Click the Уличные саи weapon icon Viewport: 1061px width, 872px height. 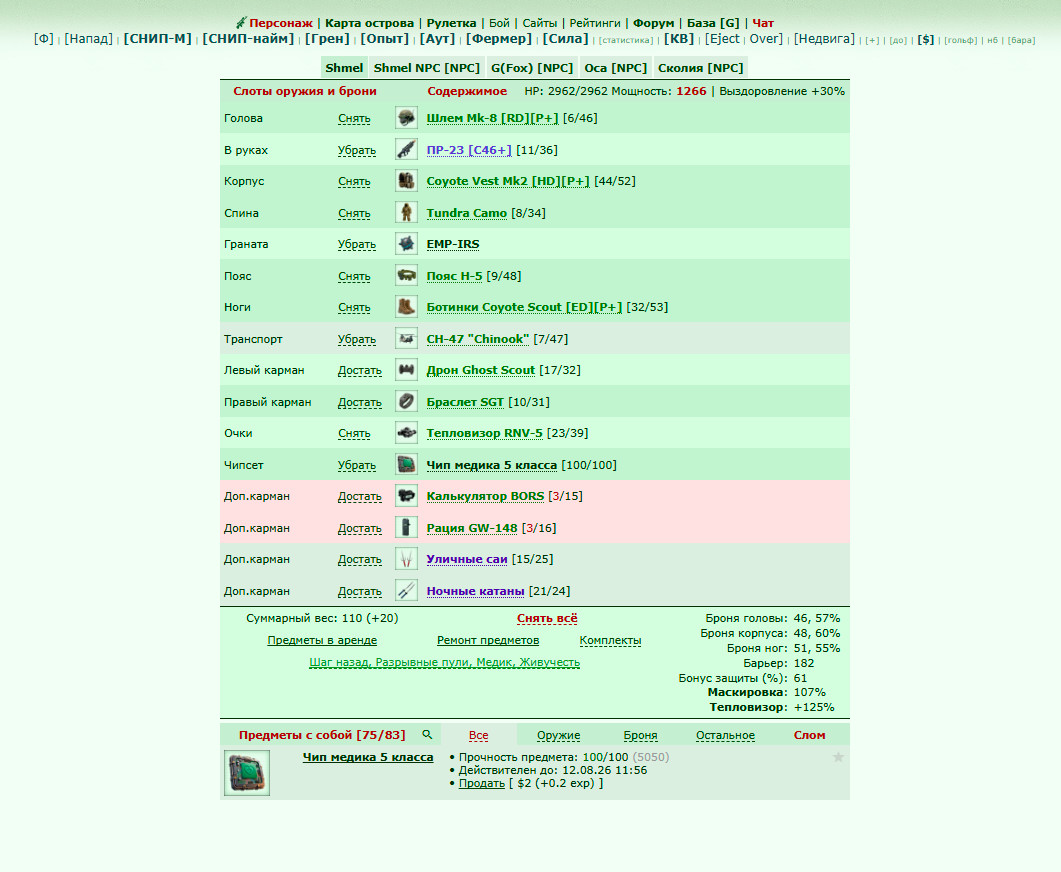pos(406,559)
